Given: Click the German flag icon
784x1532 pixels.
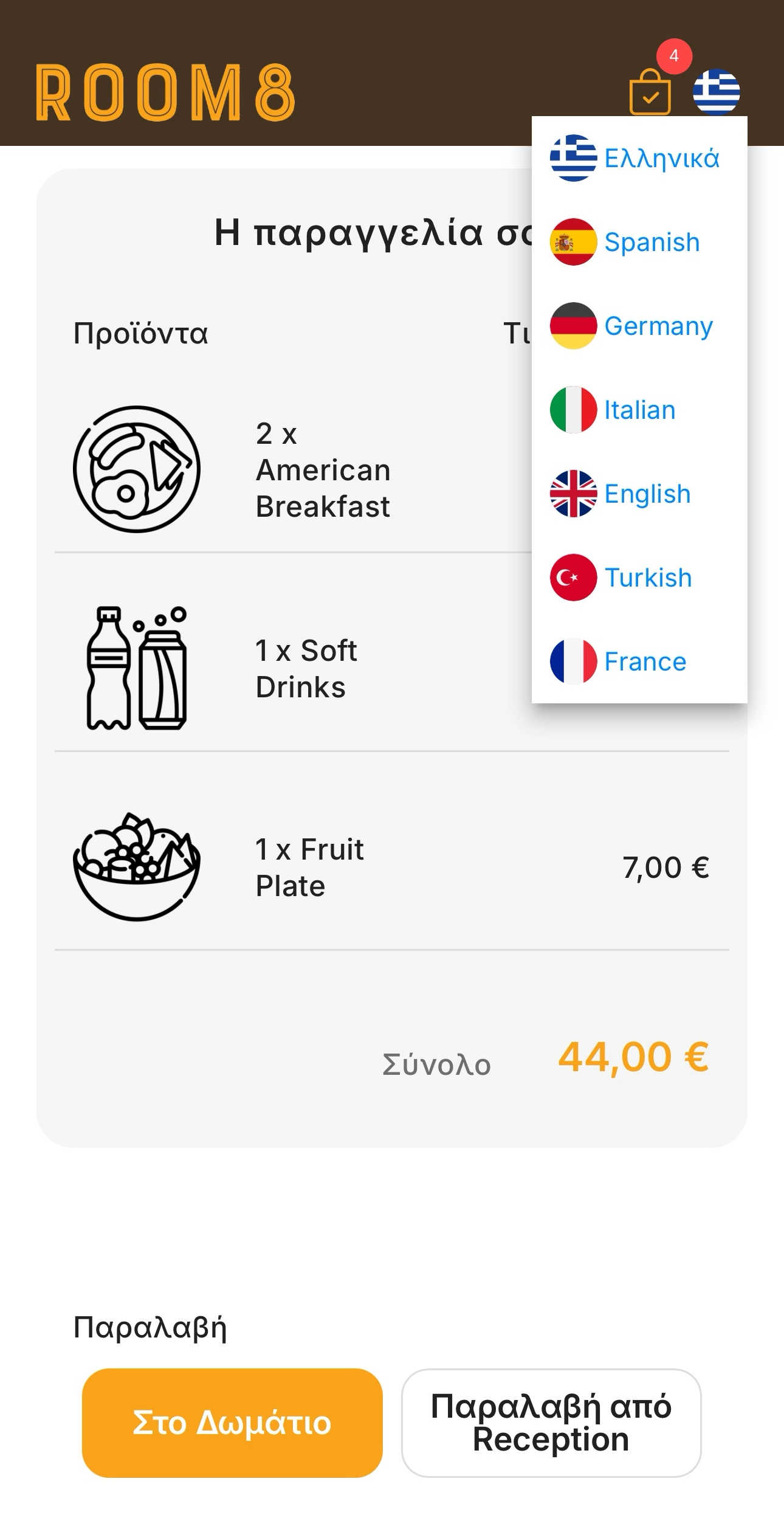Looking at the screenshot, I should click(x=573, y=326).
